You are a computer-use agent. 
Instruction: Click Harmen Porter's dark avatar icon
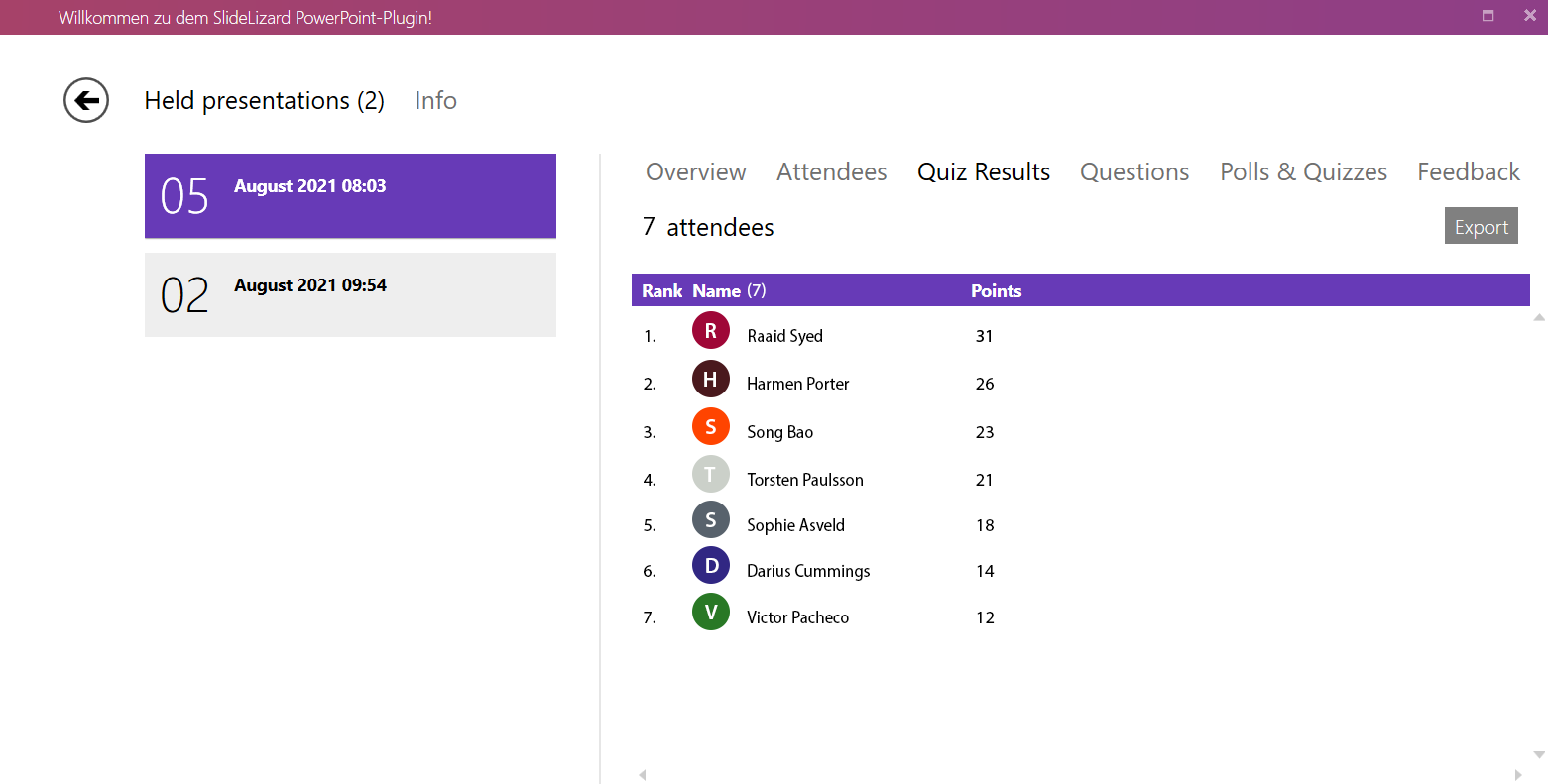[711, 379]
